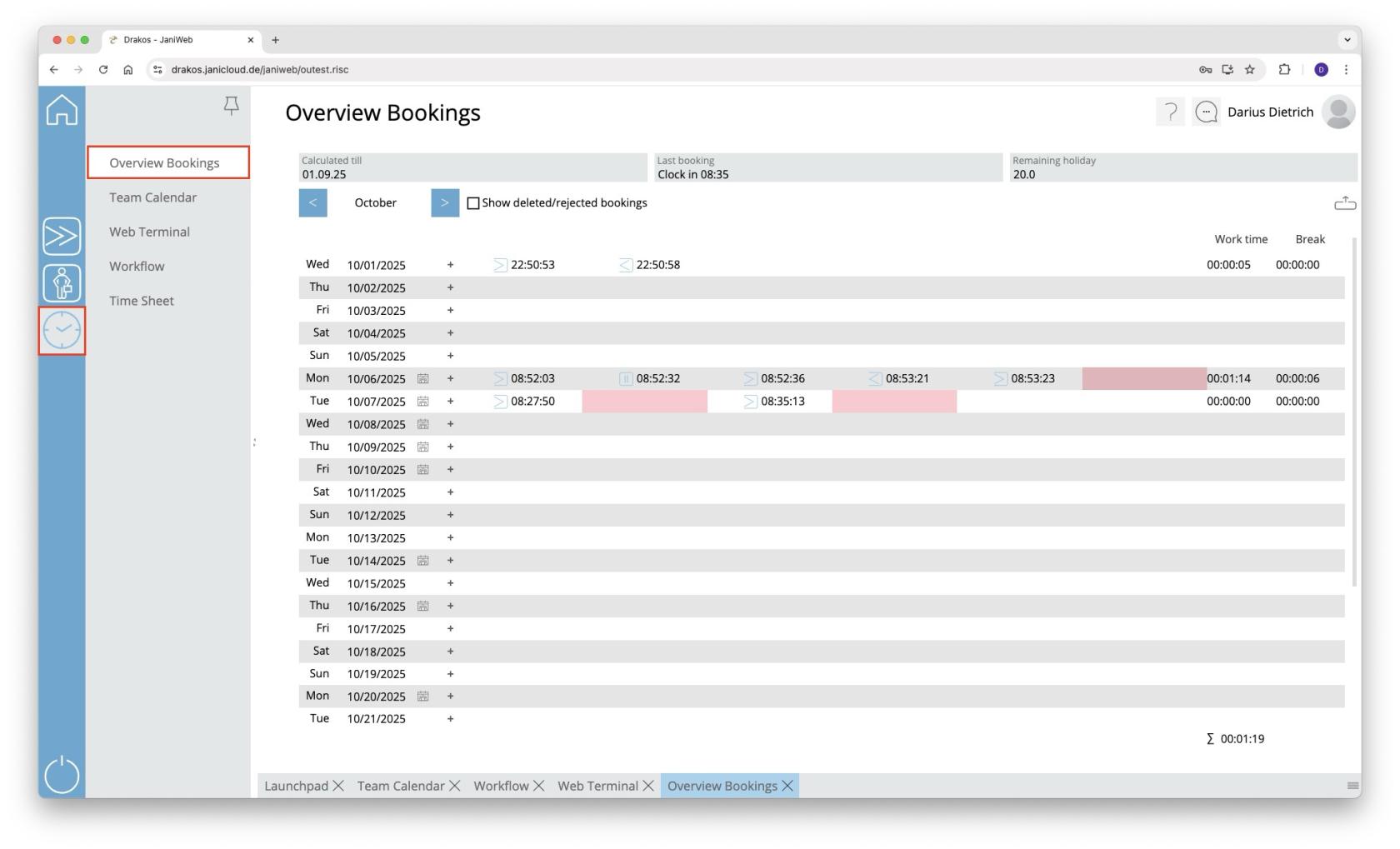Add booking on 10/08/2025 with plus
The image size is (1400, 849).
[x=450, y=424]
